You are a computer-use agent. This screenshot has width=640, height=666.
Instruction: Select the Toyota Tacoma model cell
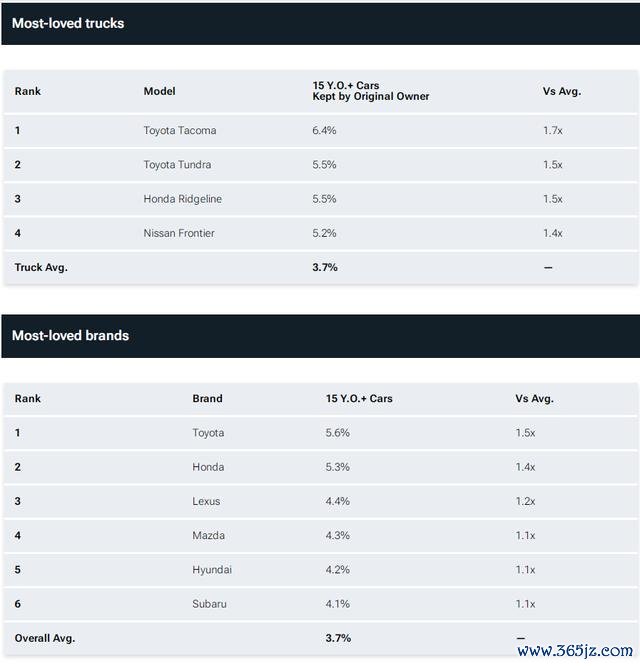(x=180, y=130)
